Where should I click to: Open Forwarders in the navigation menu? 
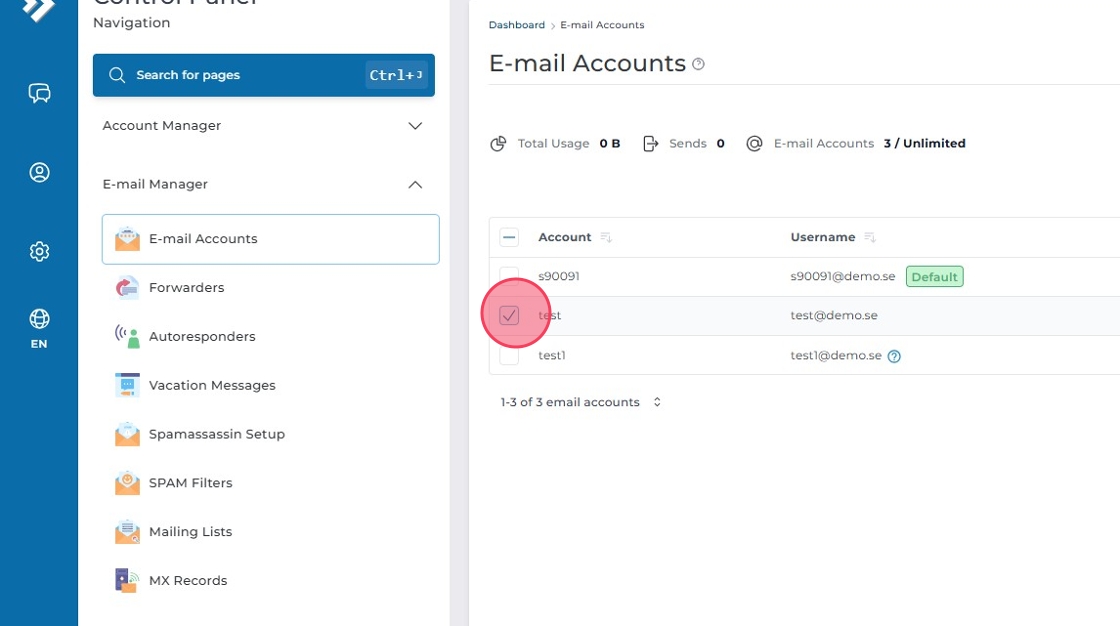coord(186,288)
